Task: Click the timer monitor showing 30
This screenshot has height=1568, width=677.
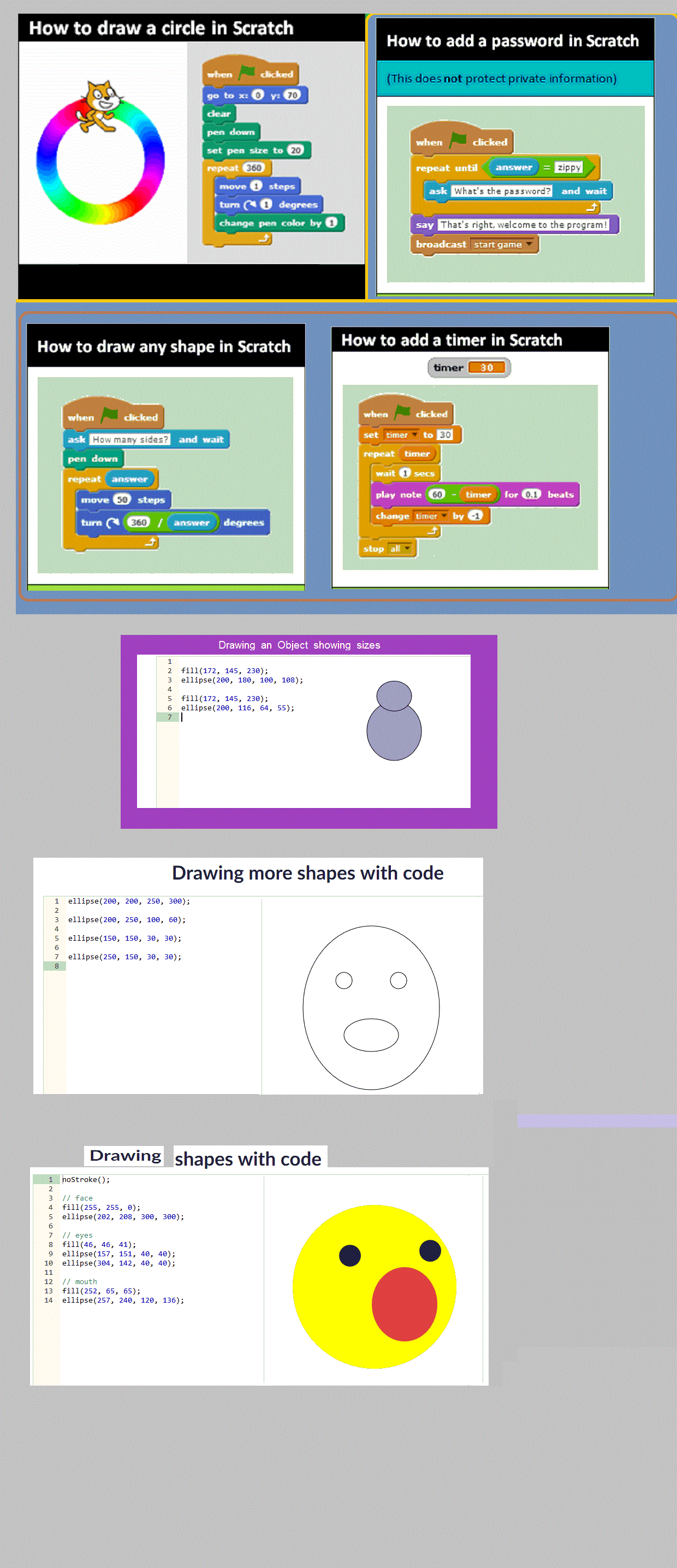Action: [469, 367]
